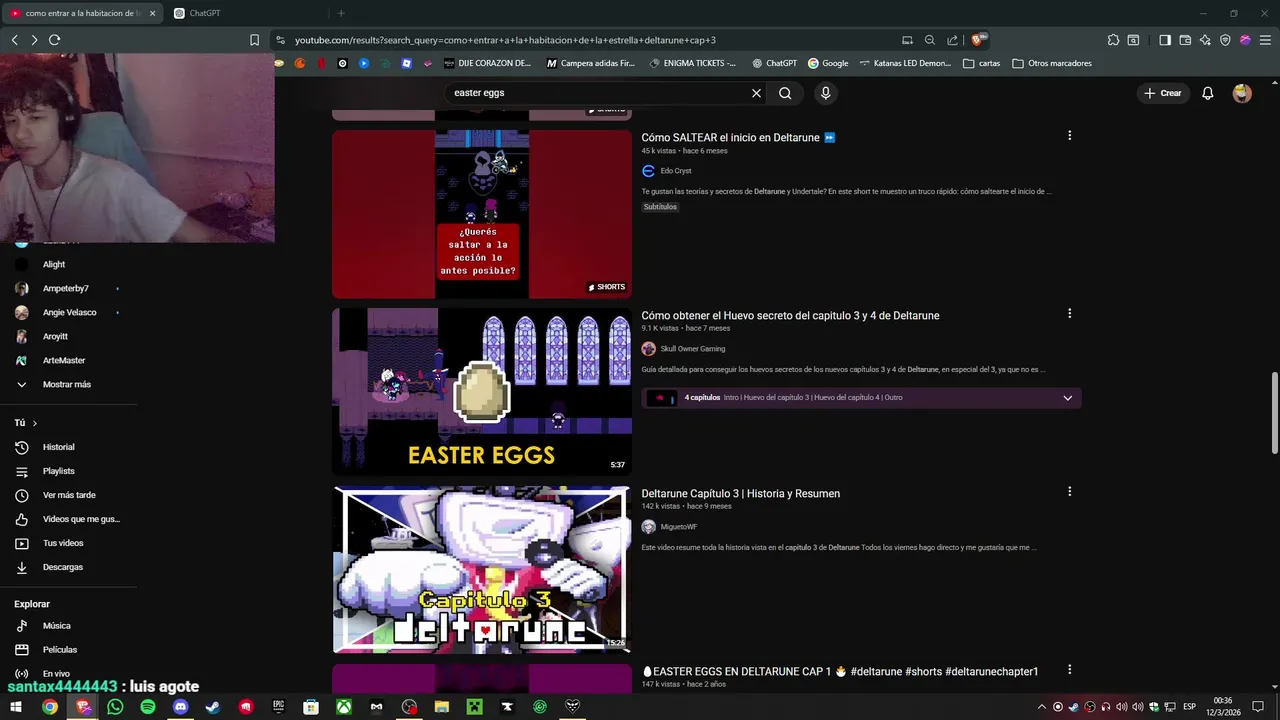Open the browser extensions puzzle icon
Screen dimensions: 1280x720
1113,40
